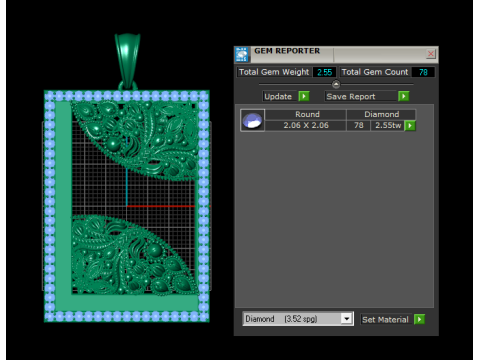Image resolution: width=480 pixels, height=360 pixels.
Task: Click the Save Report button
Action: (x=361, y=96)
